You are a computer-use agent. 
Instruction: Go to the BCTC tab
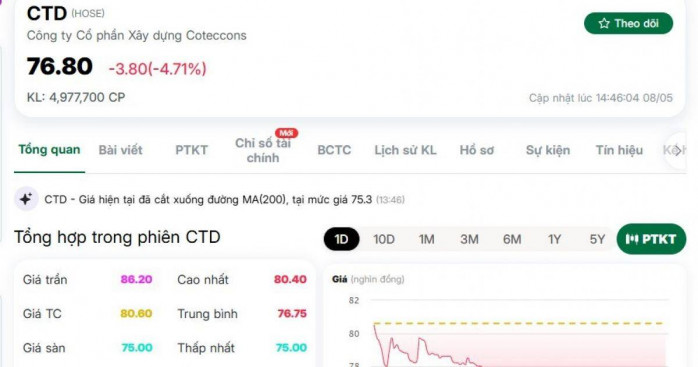(334, 150)
